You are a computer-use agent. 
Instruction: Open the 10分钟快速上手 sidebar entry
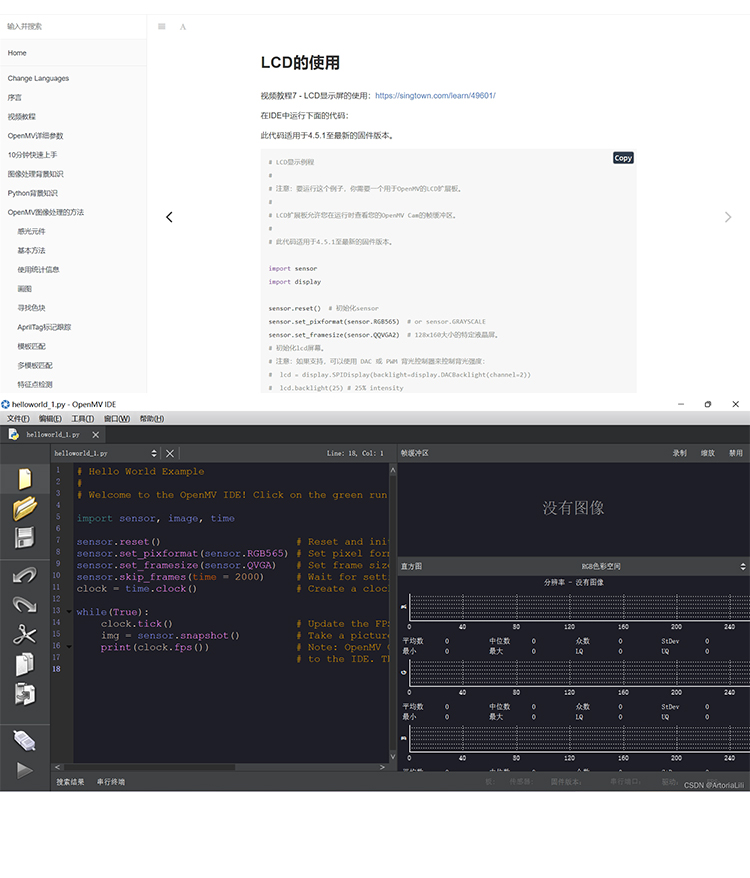click(32, 155)
